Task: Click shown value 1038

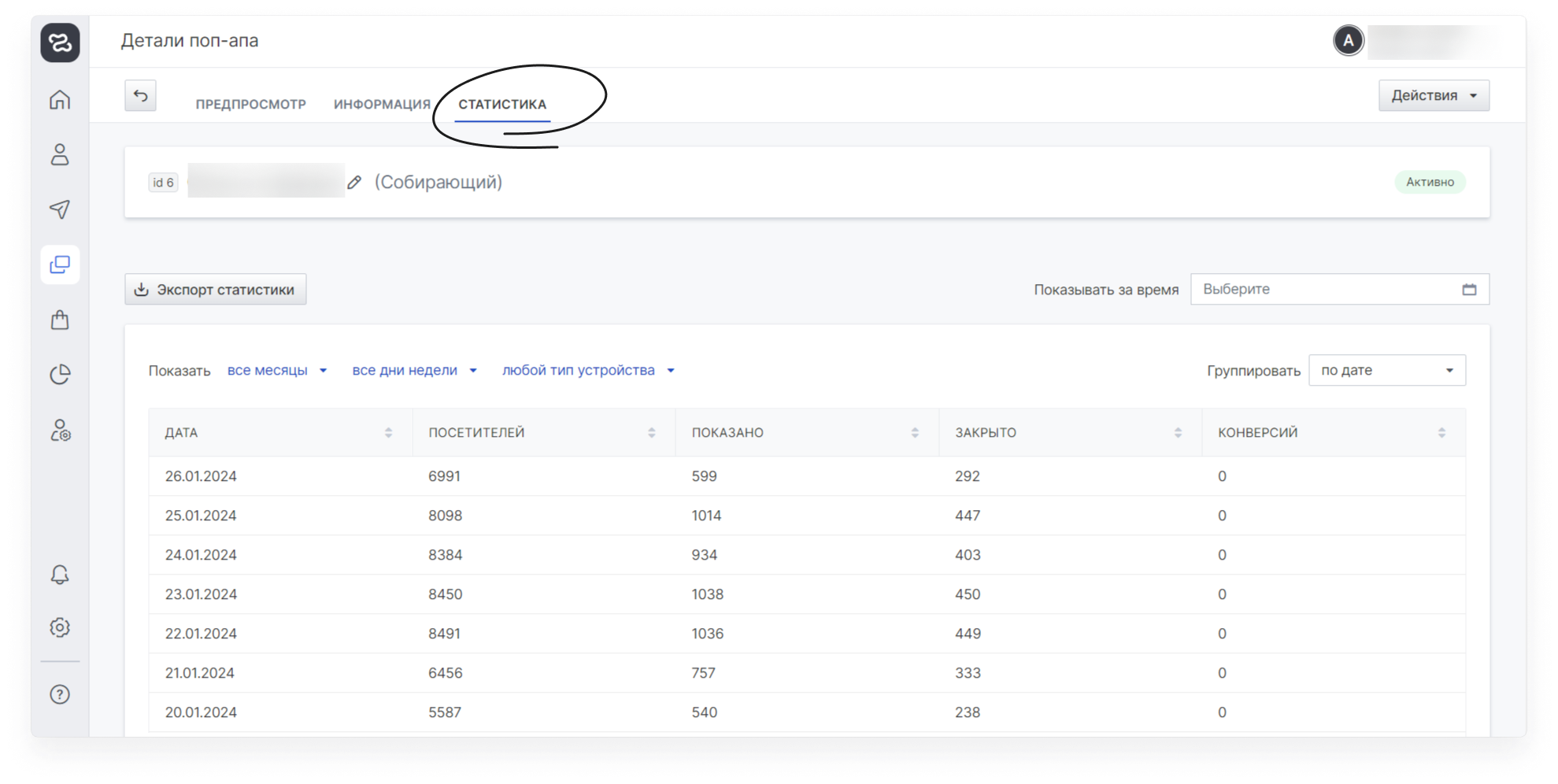Action: [x=707, y=594]
